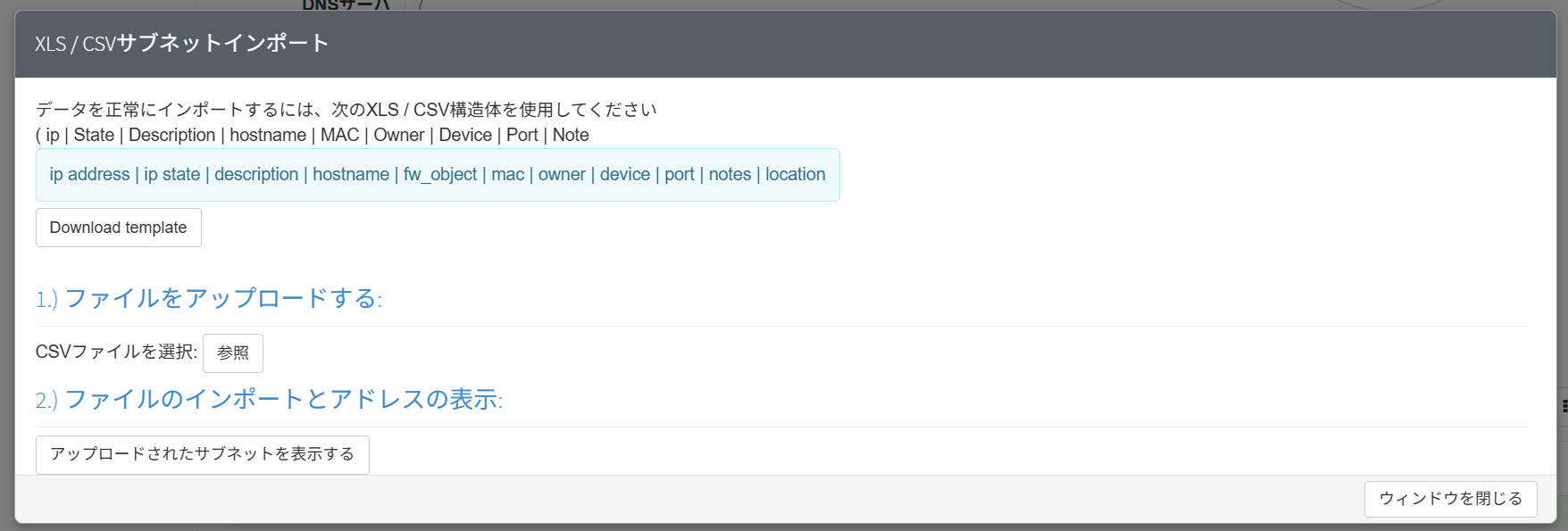Click アップロードされたサブネットを表示する button
The width and height of the screenshot is (1568, 531).
[202, 454]
